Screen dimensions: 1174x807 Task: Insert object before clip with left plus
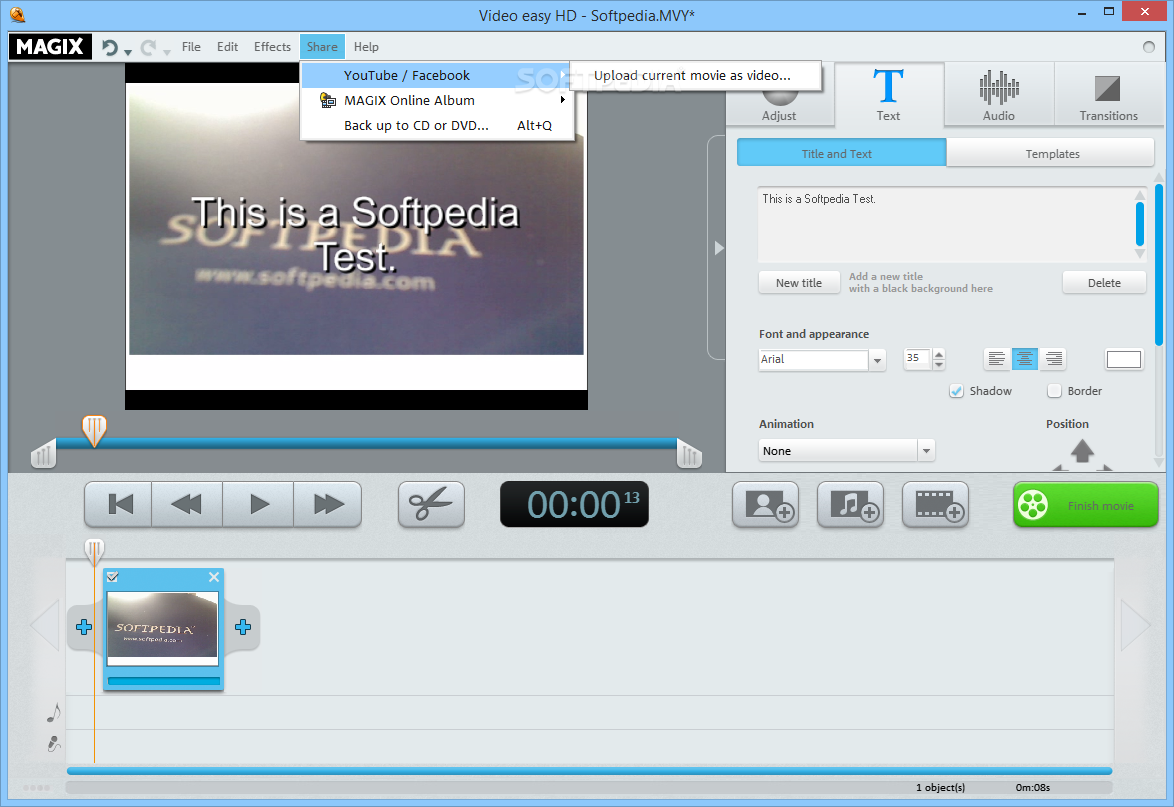(x=84, y=627)
